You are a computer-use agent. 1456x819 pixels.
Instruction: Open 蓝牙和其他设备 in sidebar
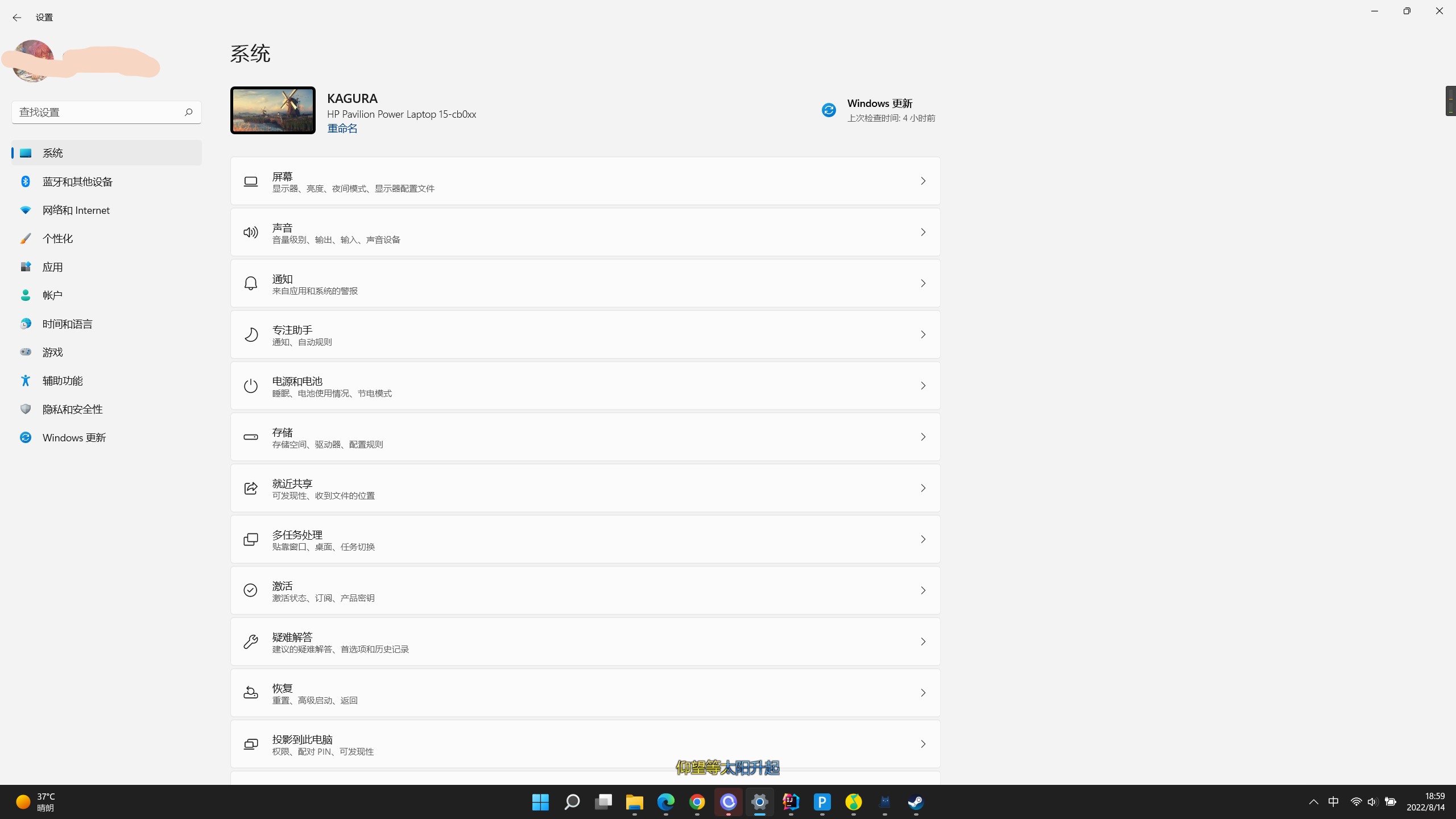[77, 181]
